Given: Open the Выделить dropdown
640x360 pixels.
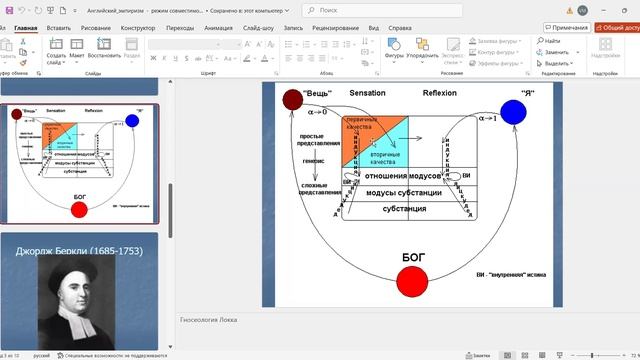Looking at the screenshot, I should click(x=555, y=63).
